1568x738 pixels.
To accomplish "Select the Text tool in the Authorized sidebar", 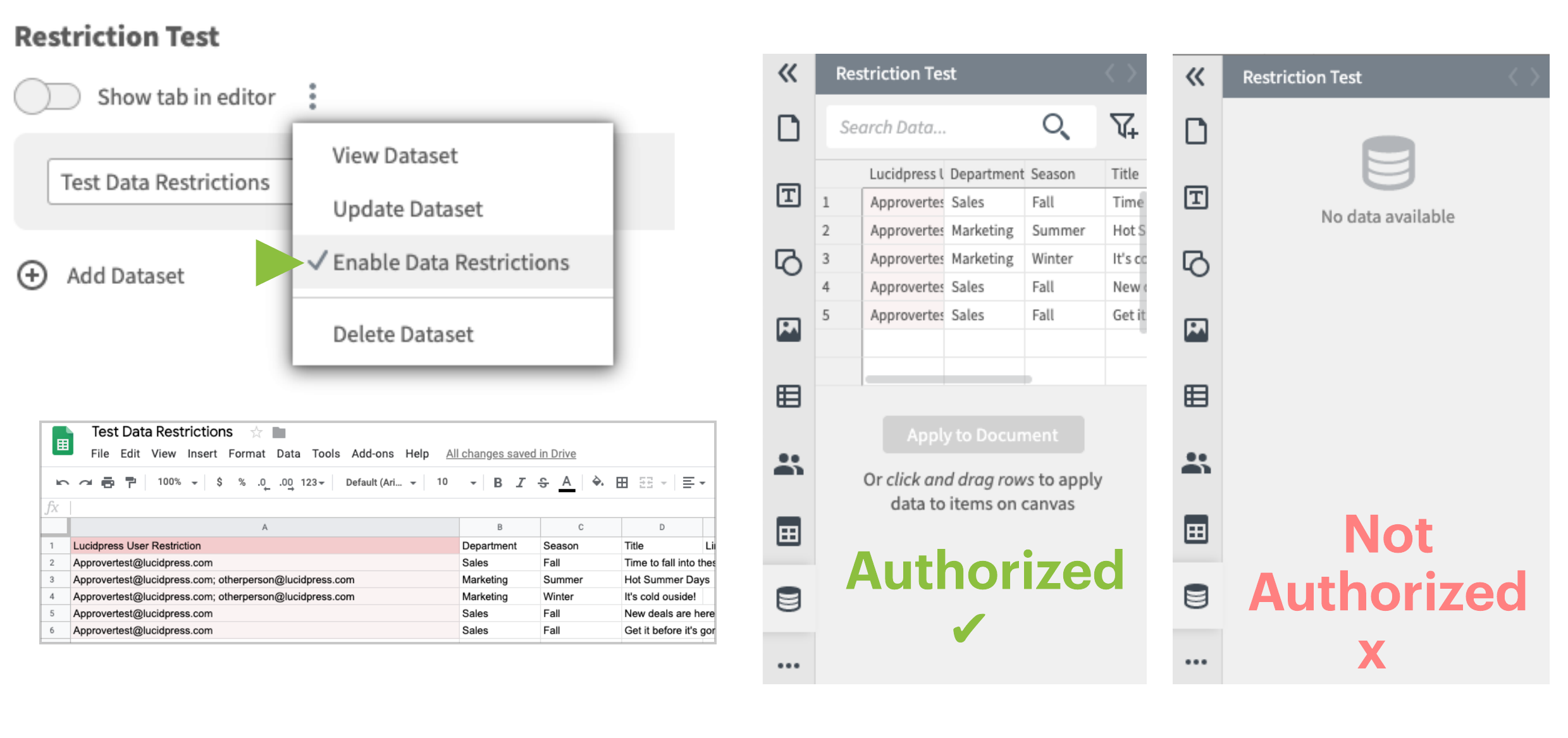I will click(x=788, y=195).
